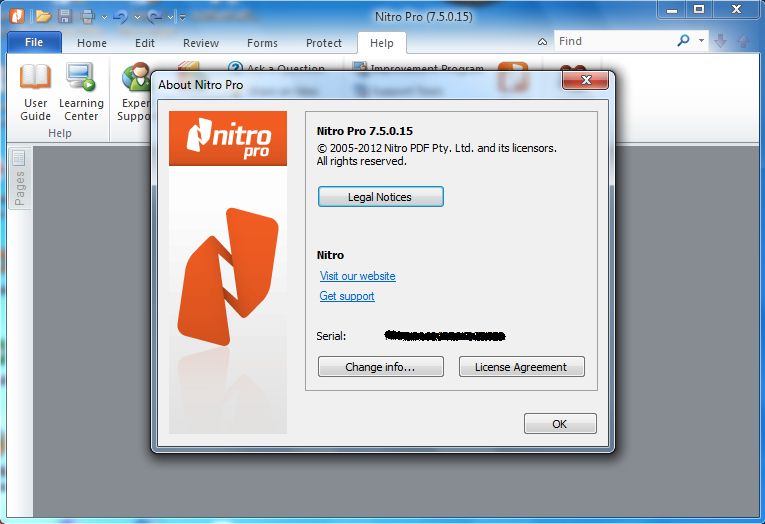The width and height of the screenshot is (765, 524).
Task: Click the nitro pro orange logo banner
Action: pyautogui.click(x=228, y=138)
